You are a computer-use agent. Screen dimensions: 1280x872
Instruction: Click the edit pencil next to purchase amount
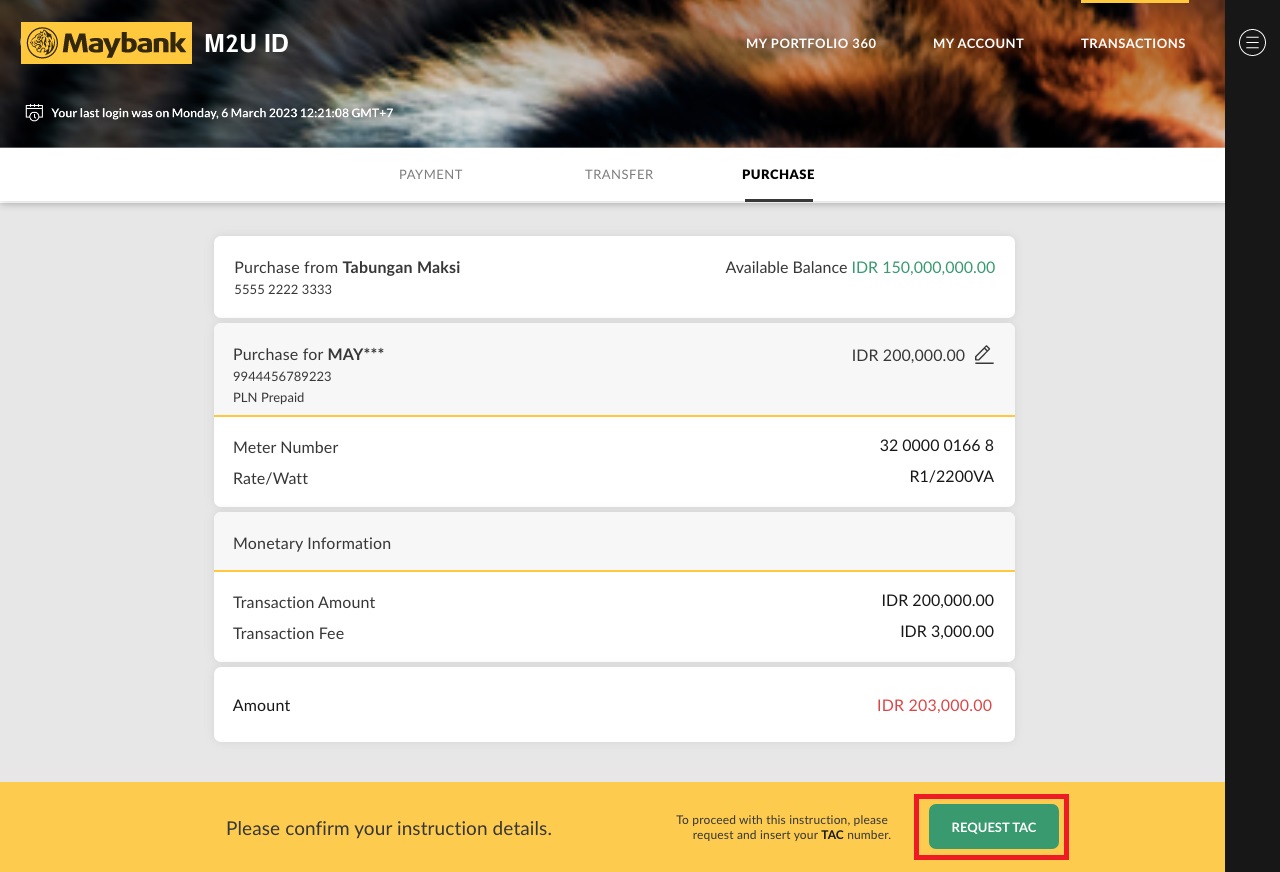[983, 354]
